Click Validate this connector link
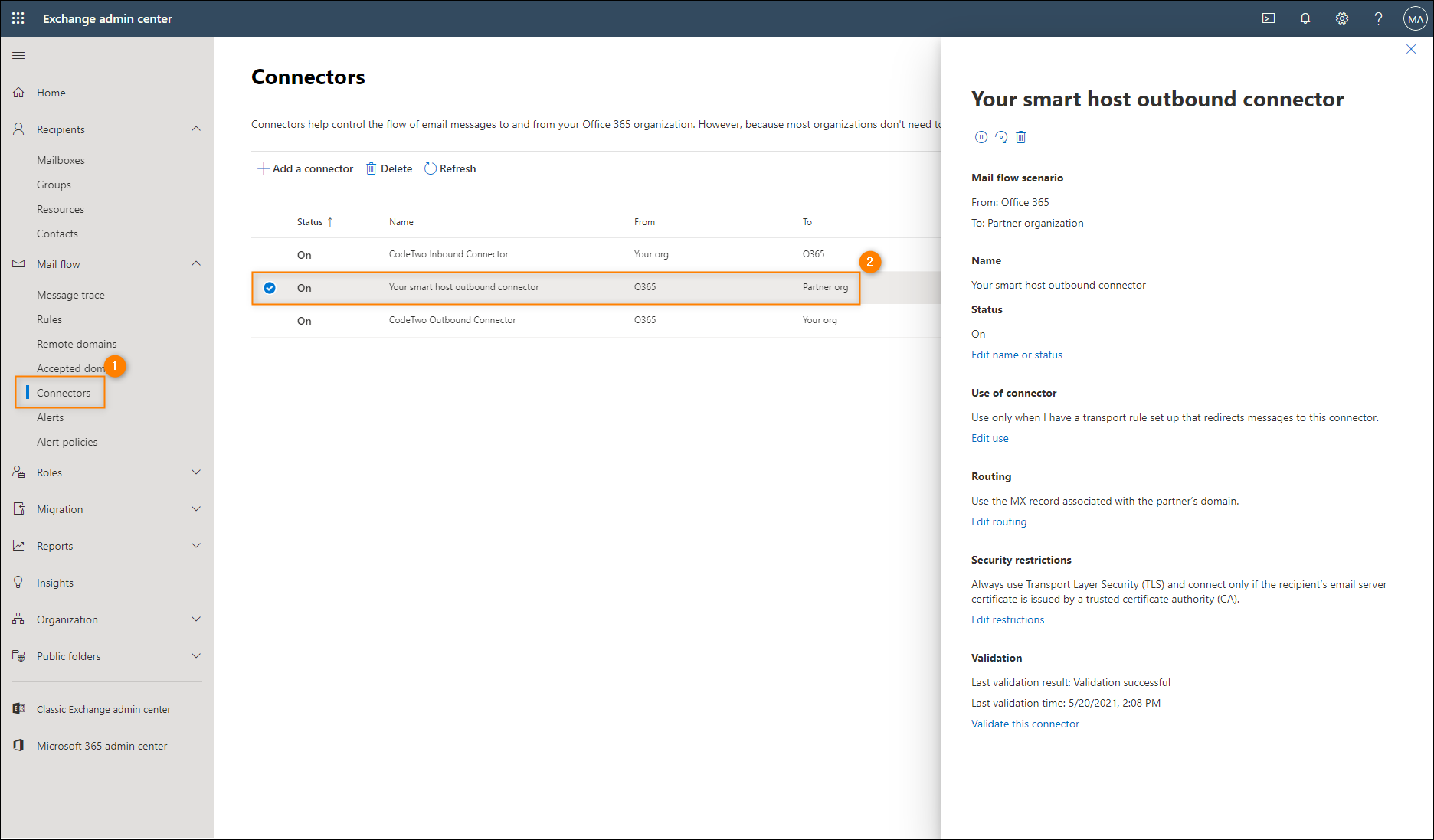The width and height of the screenshot is (1434, 840). (1025, 724)
